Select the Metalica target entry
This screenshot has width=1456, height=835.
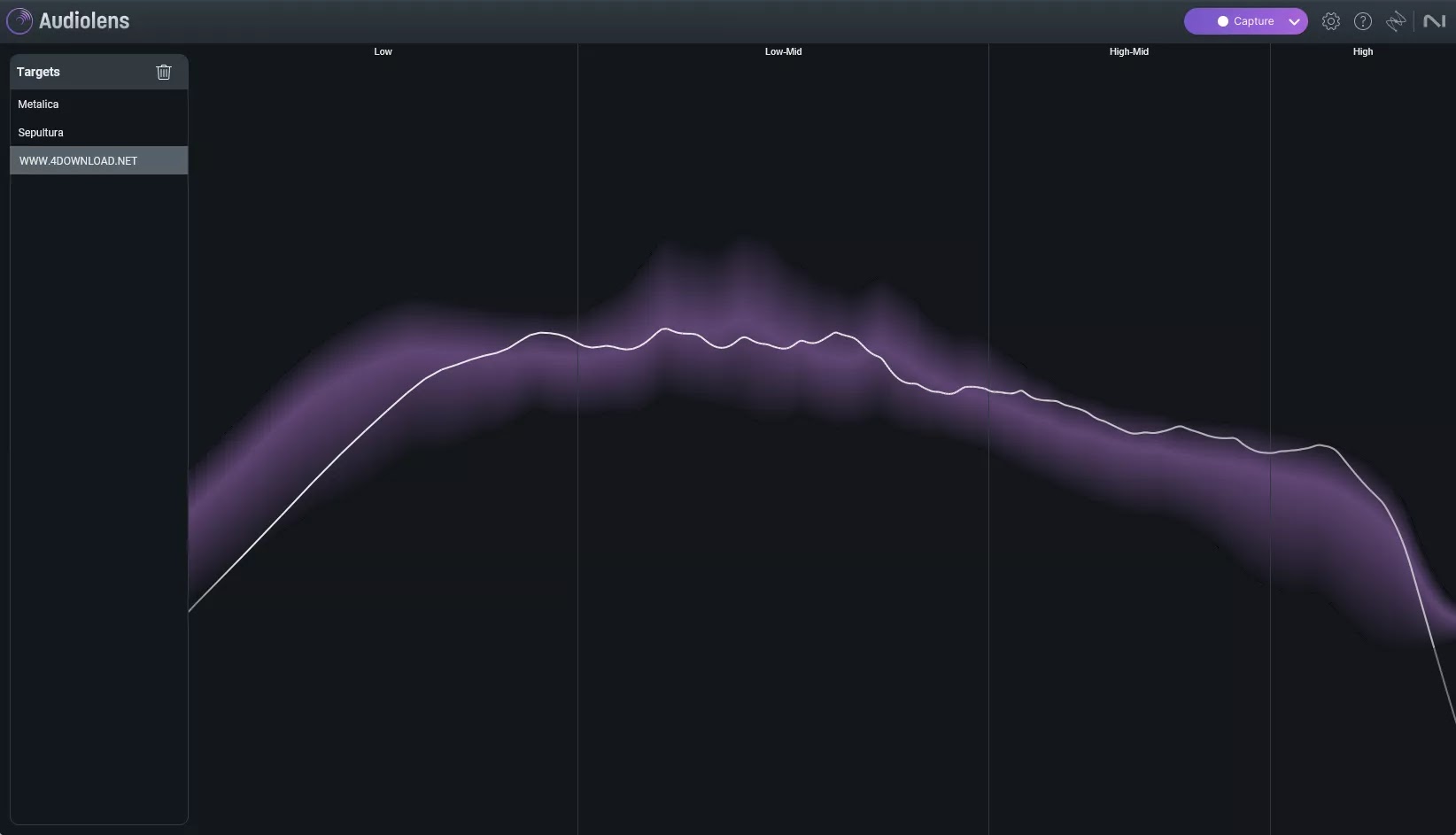38,104
